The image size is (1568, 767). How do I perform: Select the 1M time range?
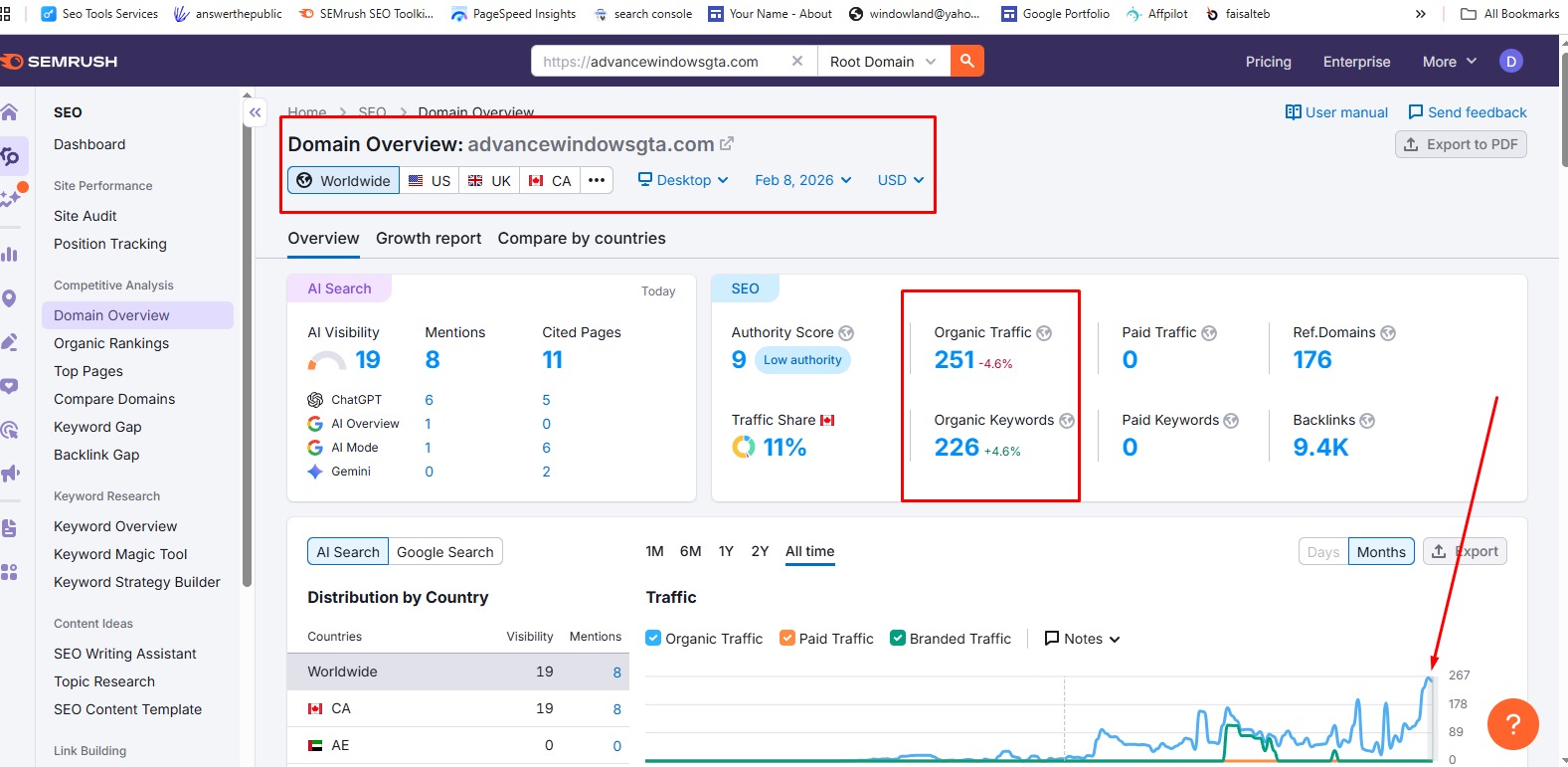(x=654, y=551)
